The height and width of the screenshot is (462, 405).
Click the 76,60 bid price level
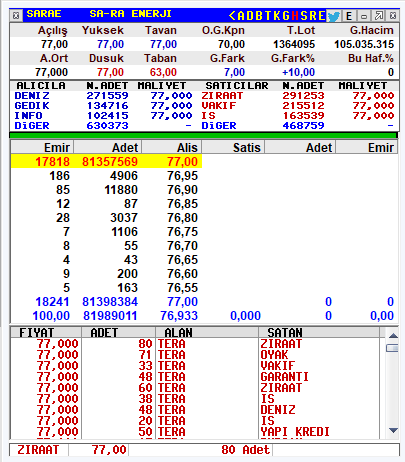(x=182, y=274)
